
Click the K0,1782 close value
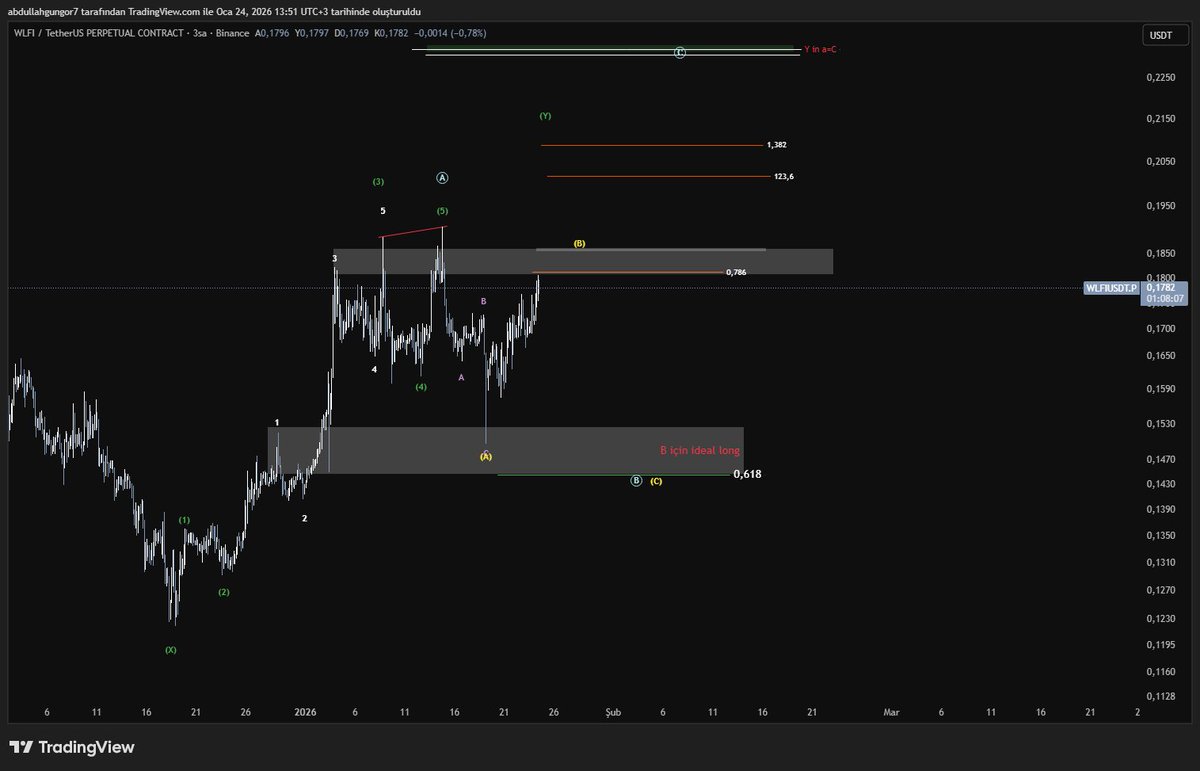pos(390,33)
